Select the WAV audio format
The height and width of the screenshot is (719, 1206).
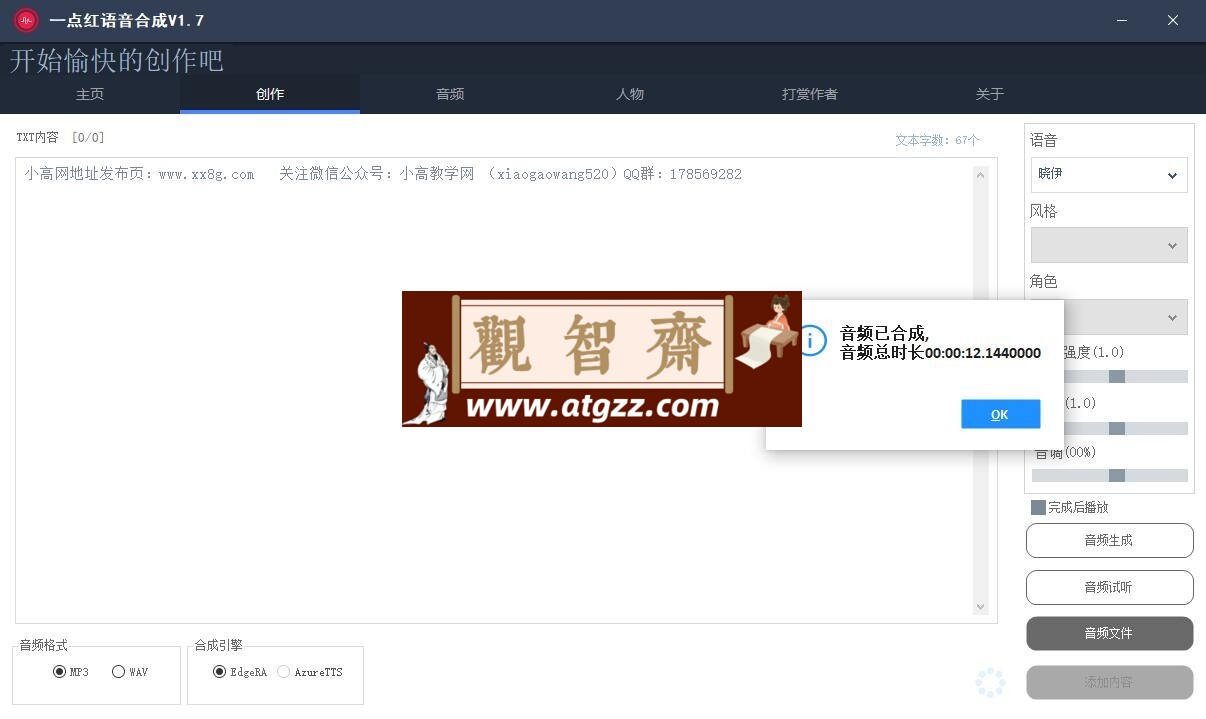pos(130,672)
